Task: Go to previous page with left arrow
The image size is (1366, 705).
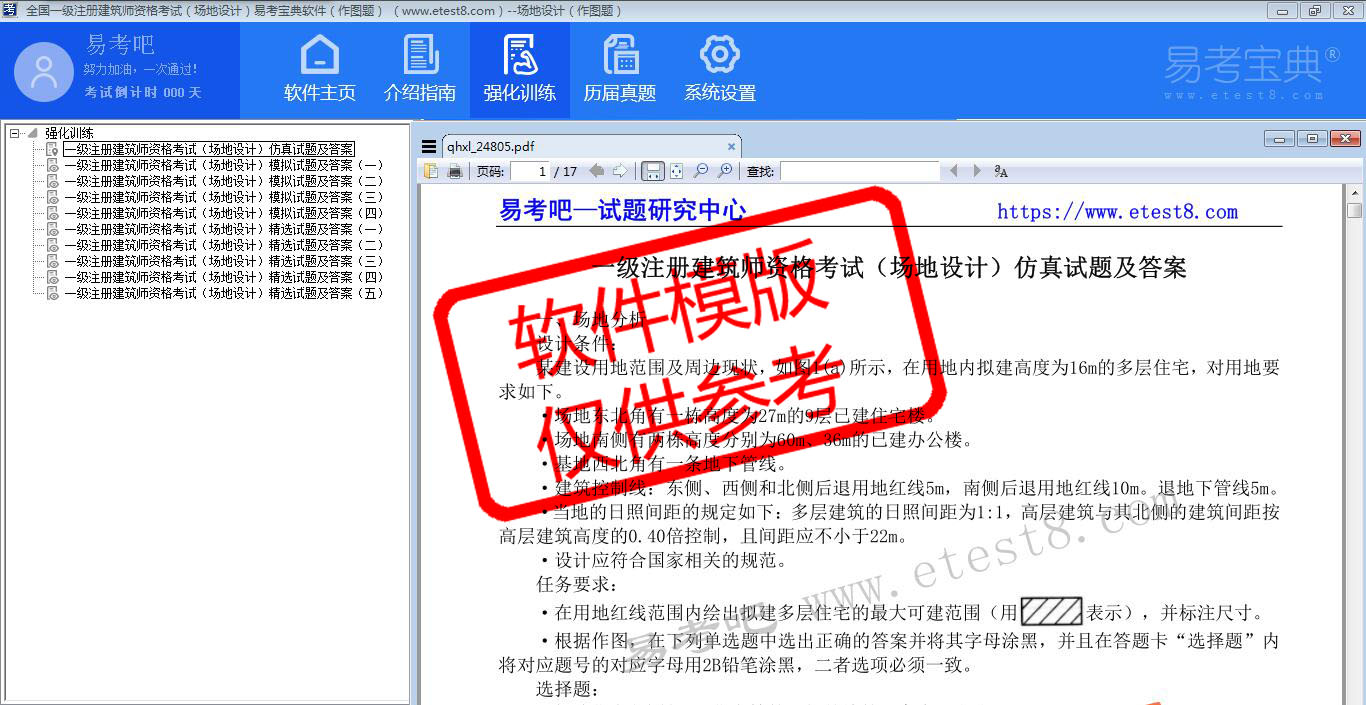Action: click(597, 171)
